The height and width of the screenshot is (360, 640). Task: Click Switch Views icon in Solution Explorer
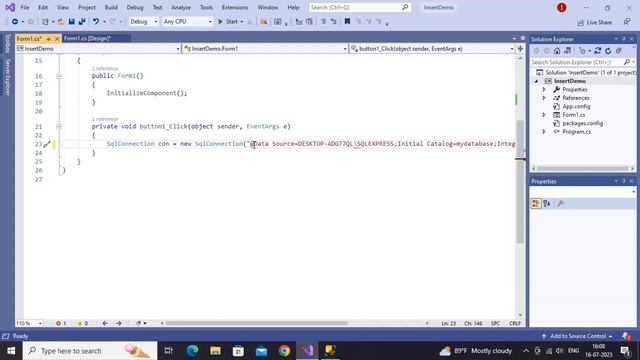click(568, 51)
